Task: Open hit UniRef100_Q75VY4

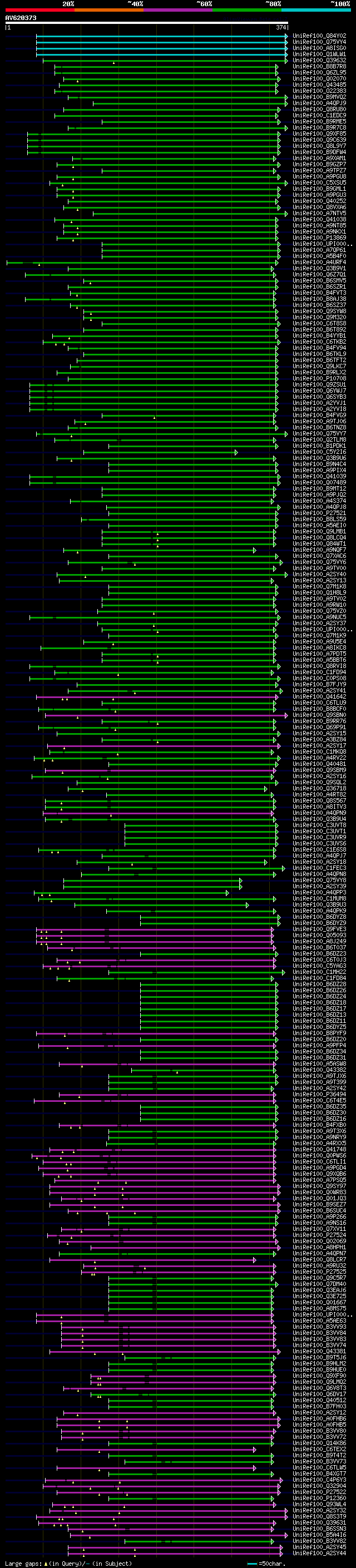Action: point(319,42)
